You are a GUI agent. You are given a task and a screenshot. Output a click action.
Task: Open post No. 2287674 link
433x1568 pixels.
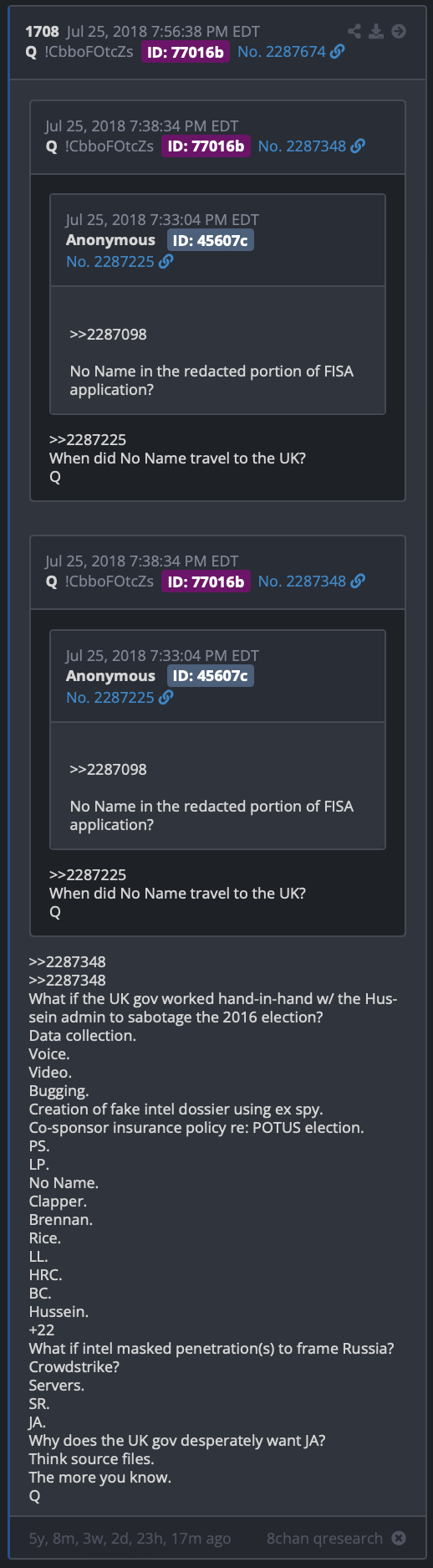pyautogui.click(x=282, y=52)
